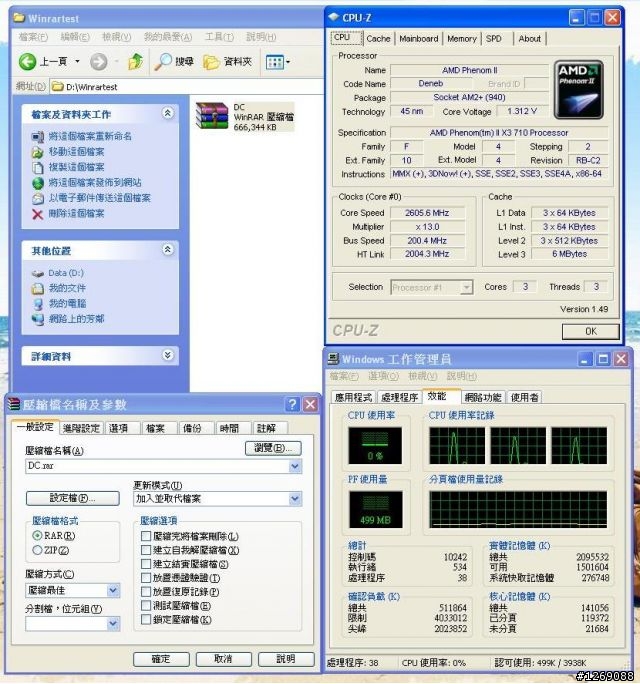Screen dimensions: 640x684
Task: Click Help button in WinRAR dialog
Action: coord(286,659)
